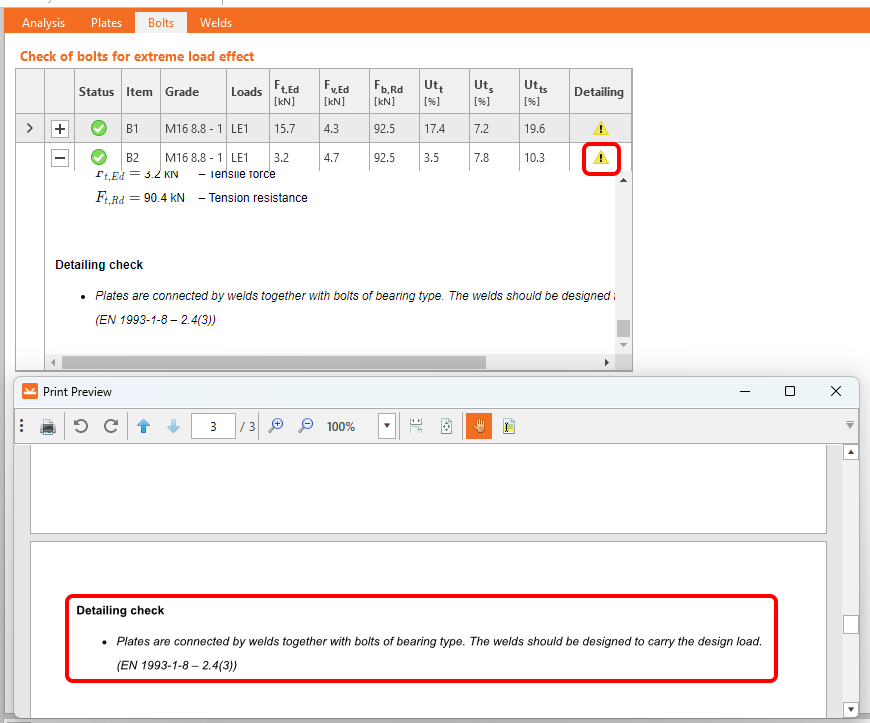Click the warning icon for bolt B2

tap(600, 157)
